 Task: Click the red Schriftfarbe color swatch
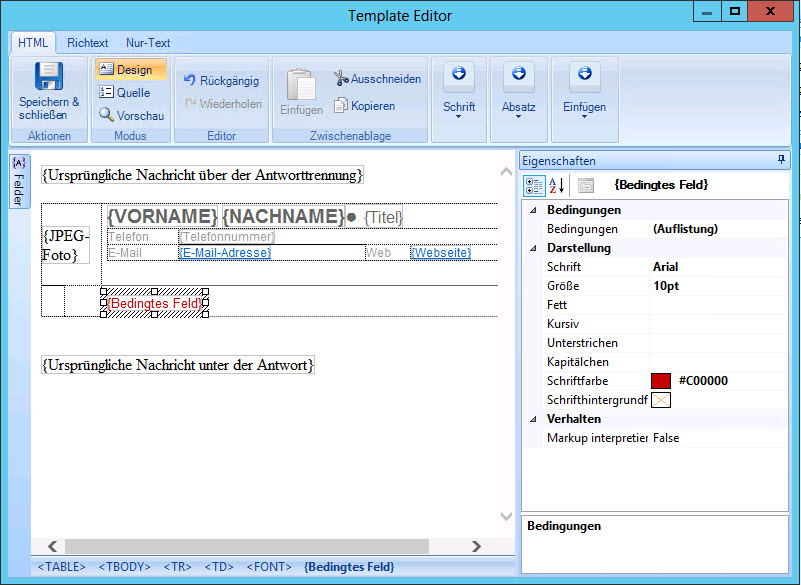click(x=661, y=381)
